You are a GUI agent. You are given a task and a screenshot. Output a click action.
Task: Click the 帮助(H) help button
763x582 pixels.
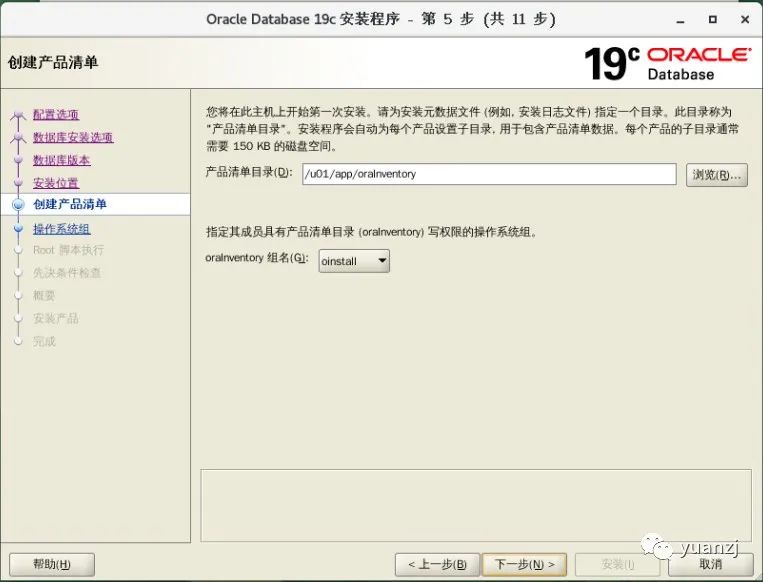(x=52, y=564)
